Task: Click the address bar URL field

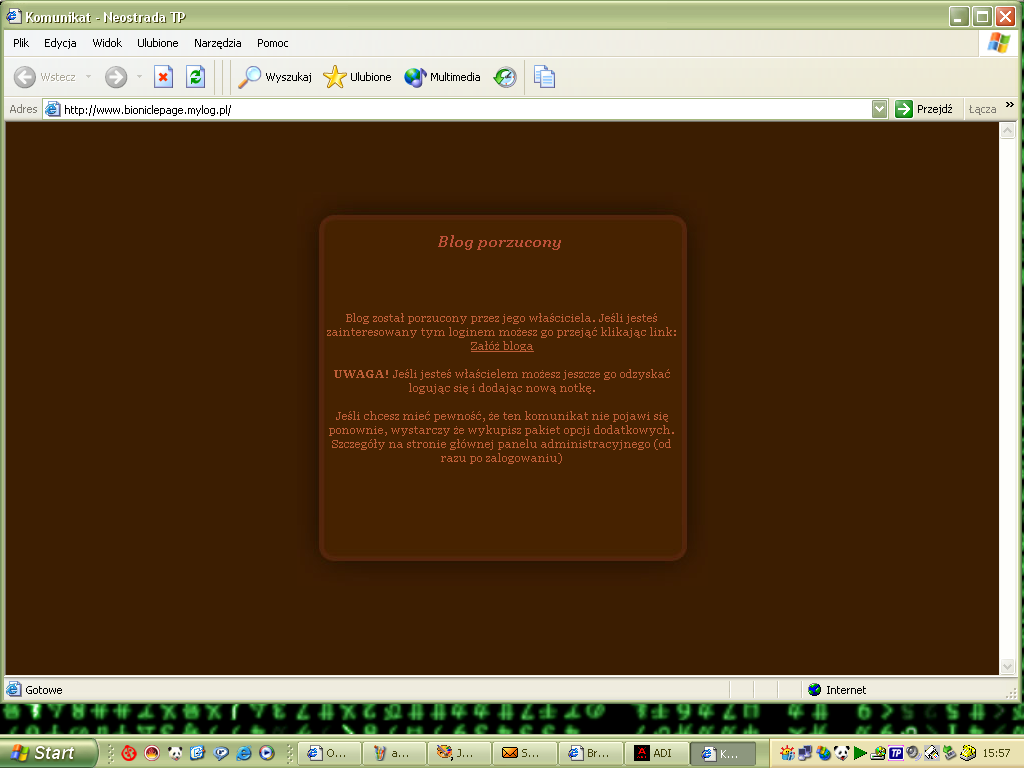Action: pos(457,109)
